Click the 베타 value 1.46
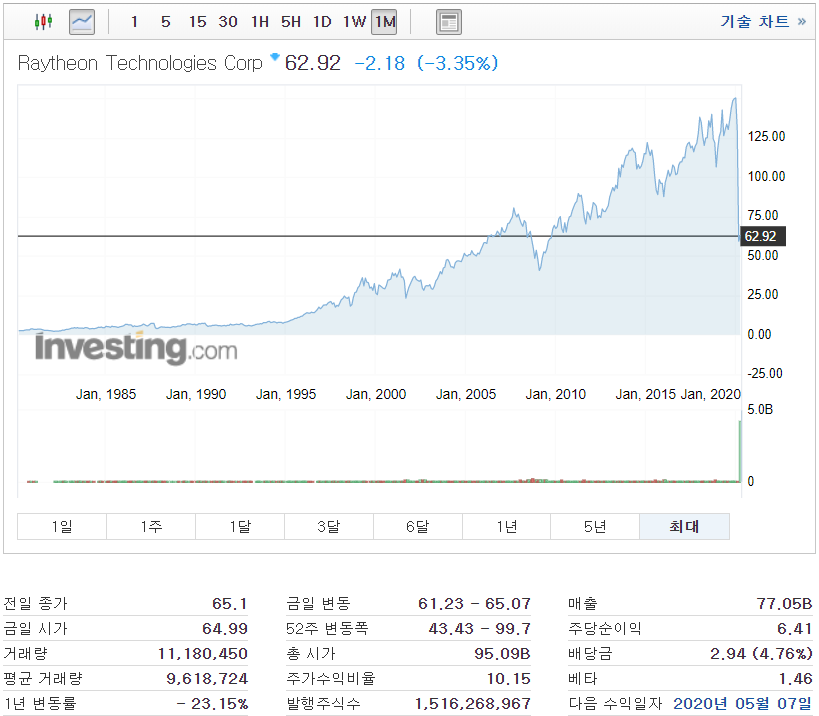The image size is (819, 716). 795,679
